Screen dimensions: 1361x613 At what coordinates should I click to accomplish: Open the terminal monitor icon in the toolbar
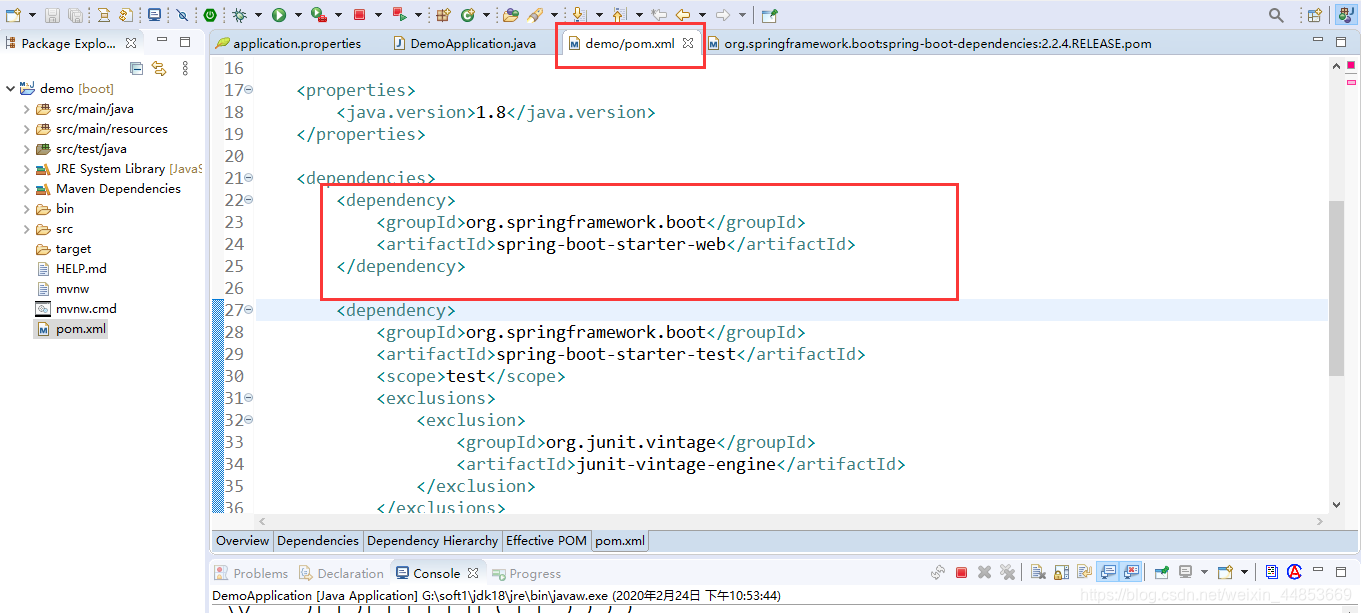point(154,15)
